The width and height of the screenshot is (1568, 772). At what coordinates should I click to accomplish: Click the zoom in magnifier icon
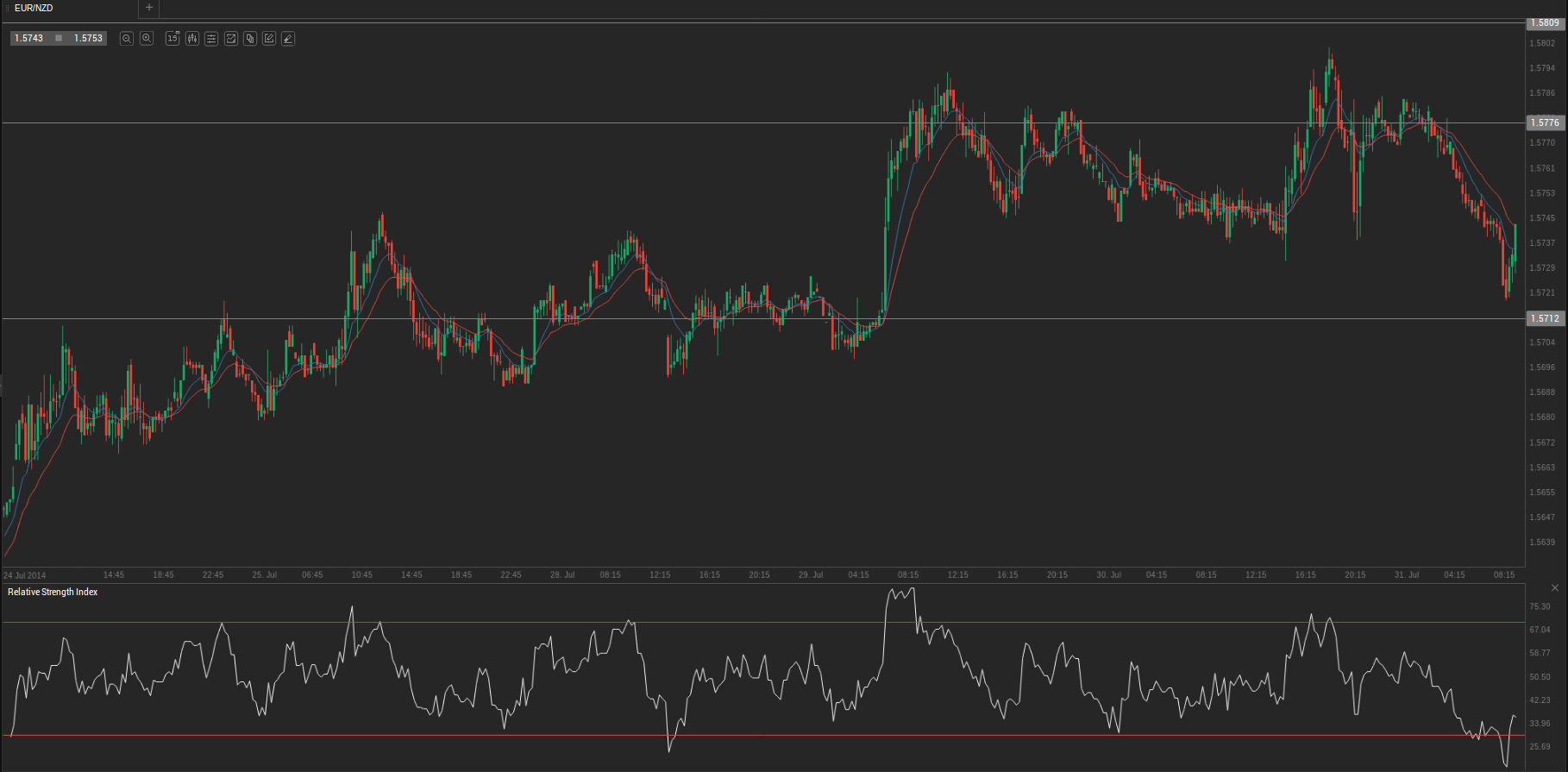[x=147, y=39]
